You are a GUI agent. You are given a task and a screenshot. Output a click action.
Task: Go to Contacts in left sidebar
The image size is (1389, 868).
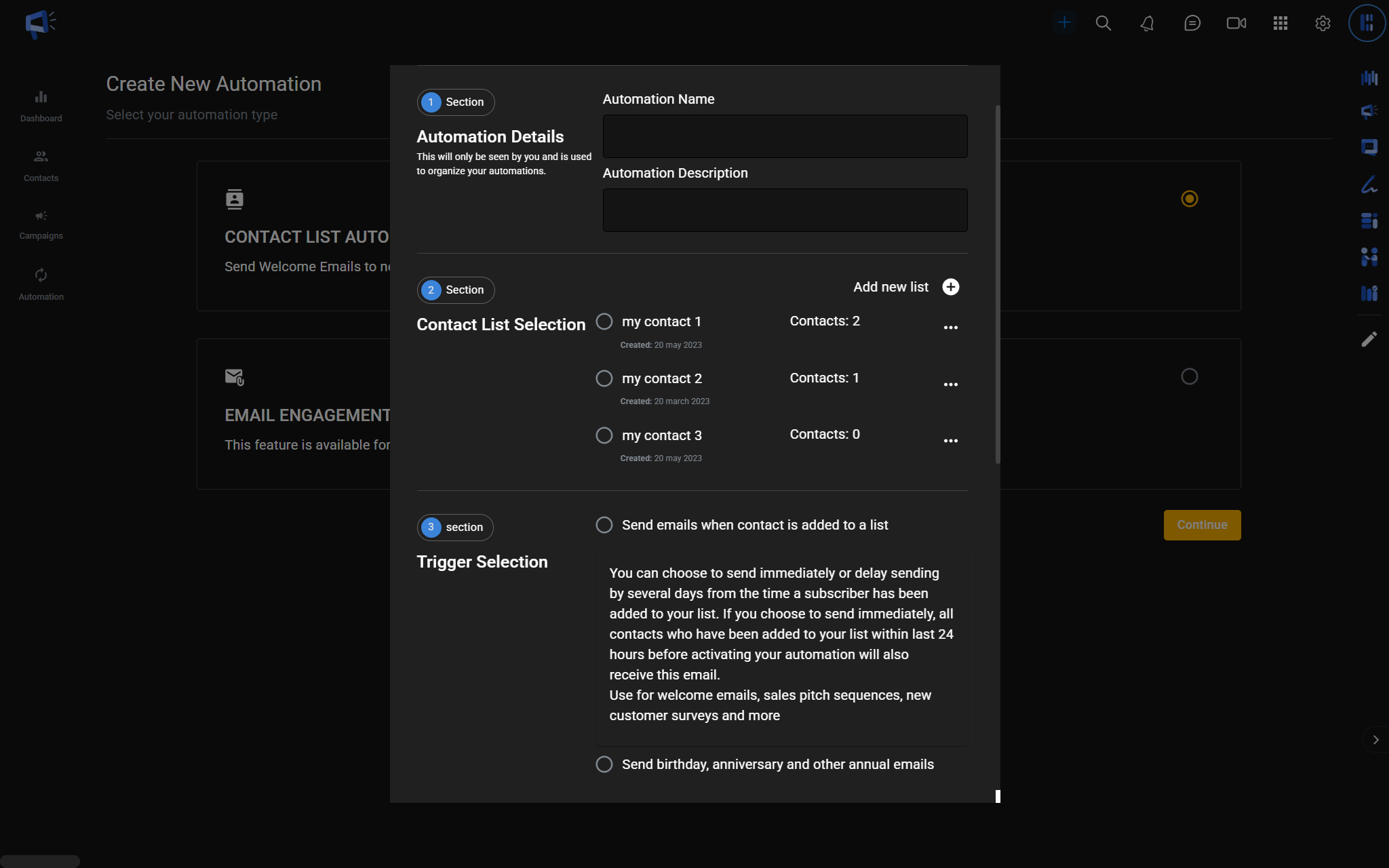point(41,165)
